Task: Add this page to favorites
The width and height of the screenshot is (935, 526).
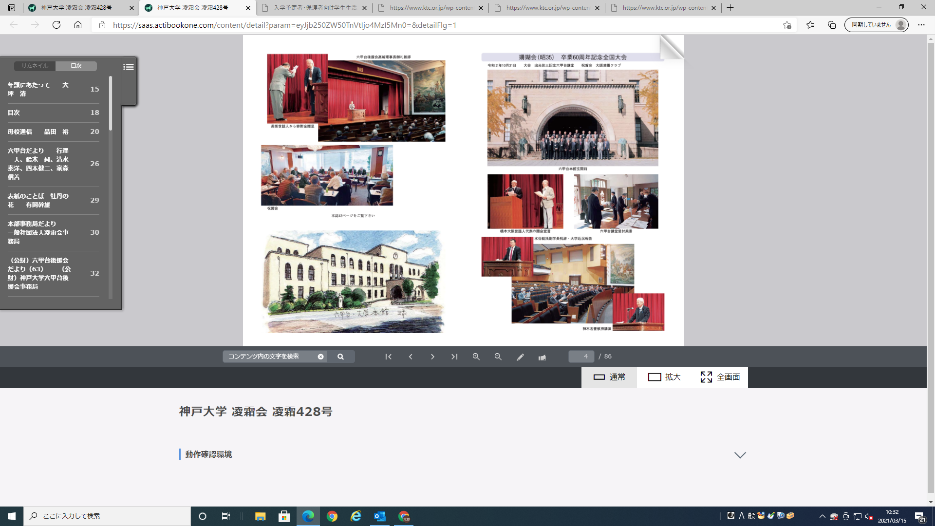Action: (x=787, y=25)
